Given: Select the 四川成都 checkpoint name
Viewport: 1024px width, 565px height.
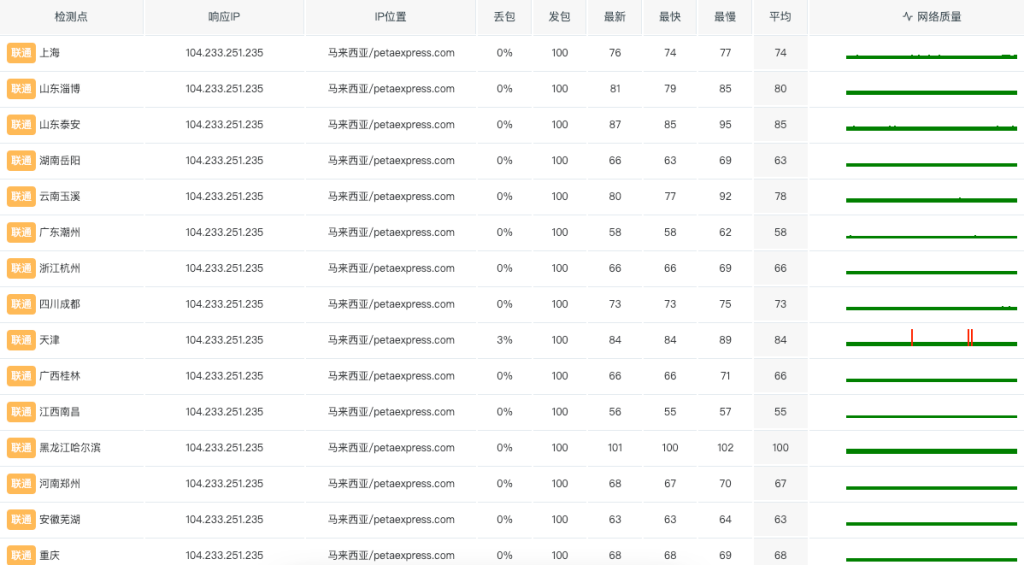Looking at the screenshot, I should 60,304.
